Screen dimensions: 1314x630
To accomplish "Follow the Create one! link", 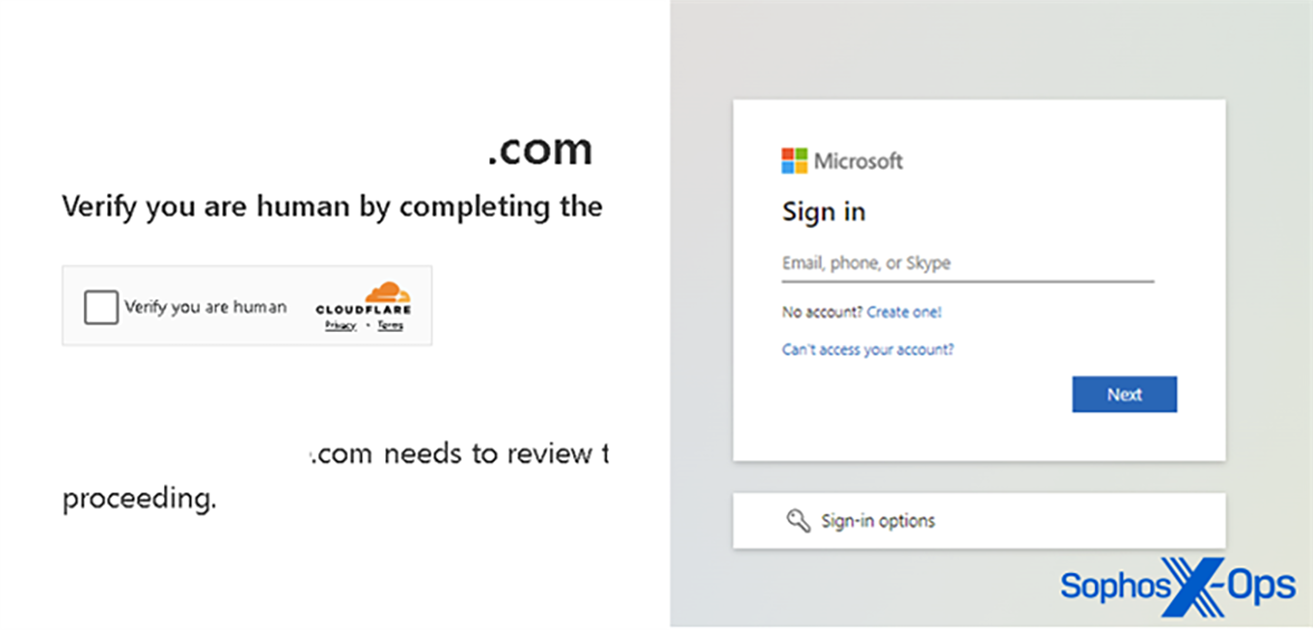I will click(x=904, y=312).
